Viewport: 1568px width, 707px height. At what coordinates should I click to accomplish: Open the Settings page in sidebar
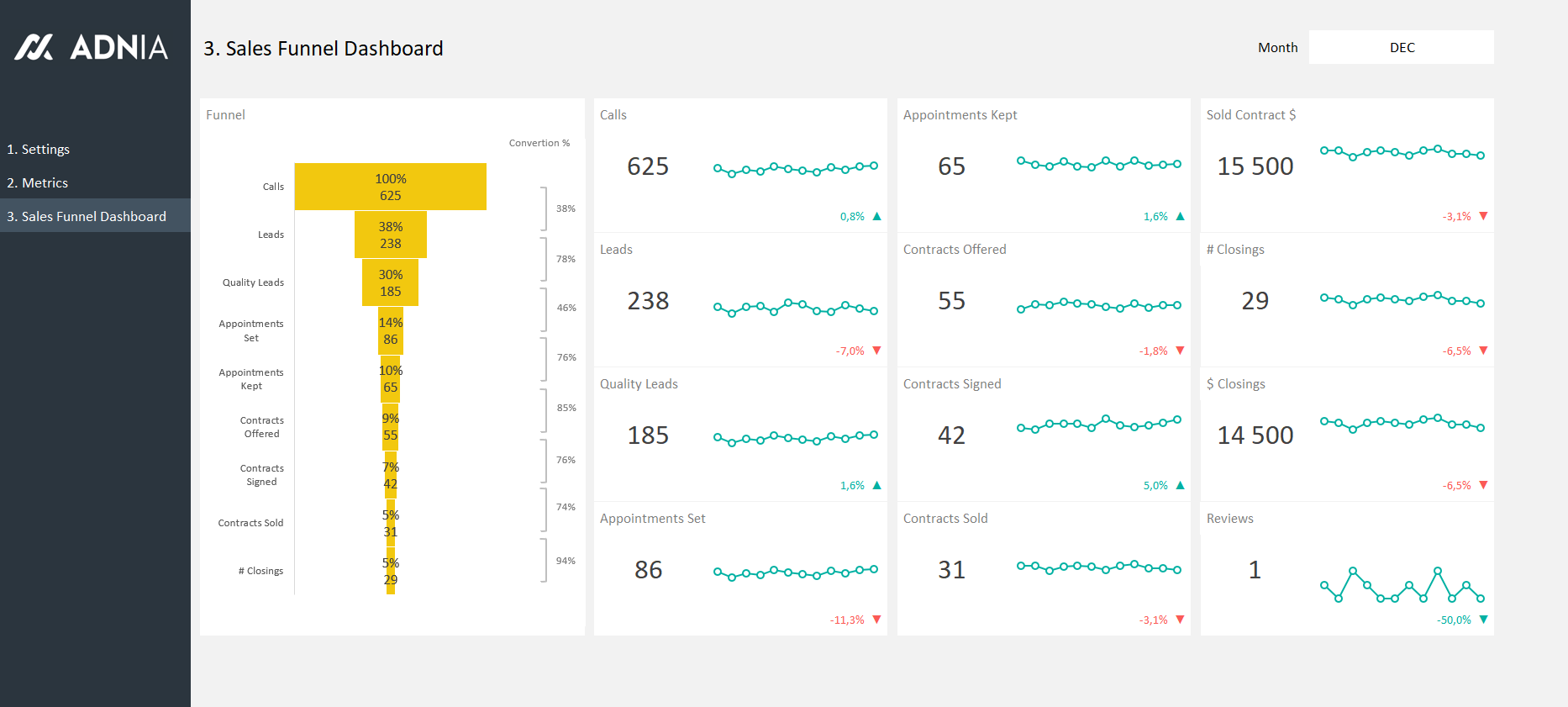(x=39, y=149)
